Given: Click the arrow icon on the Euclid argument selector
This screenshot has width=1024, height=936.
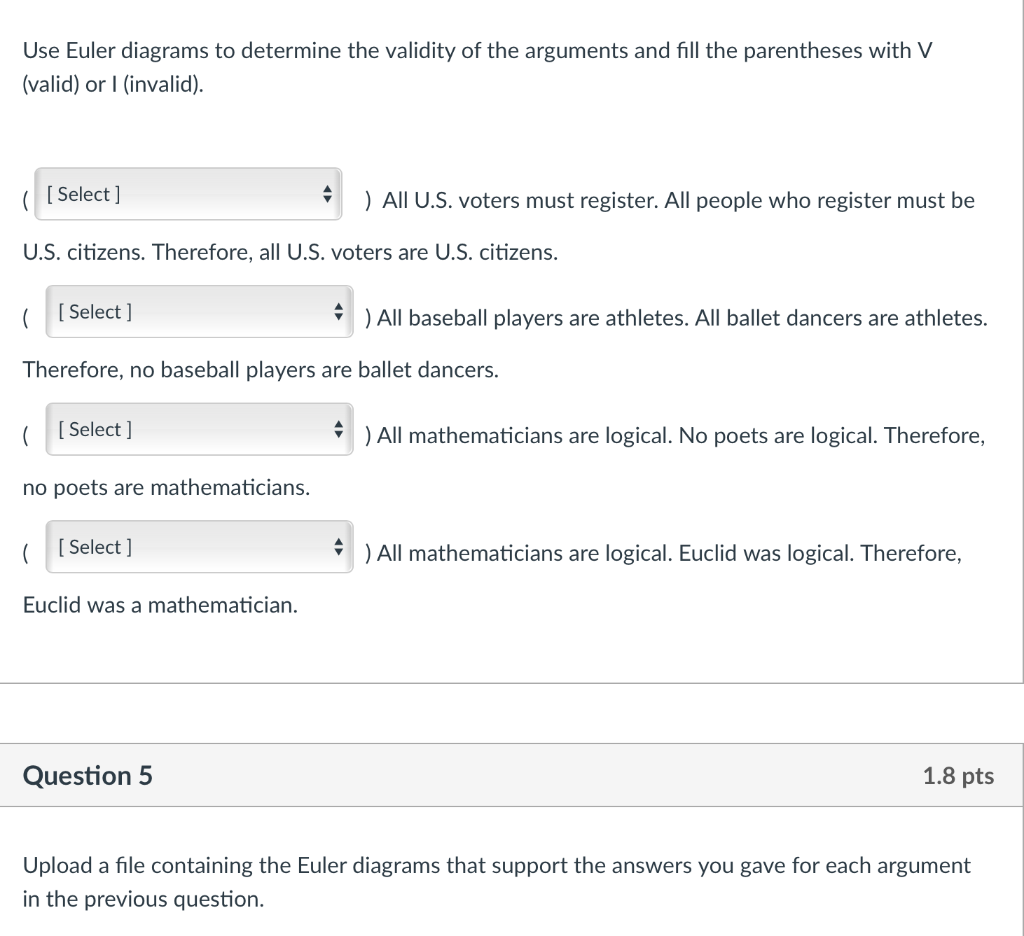Looking at the screenshot, I should pyautogui.click(x=339, y=547).
